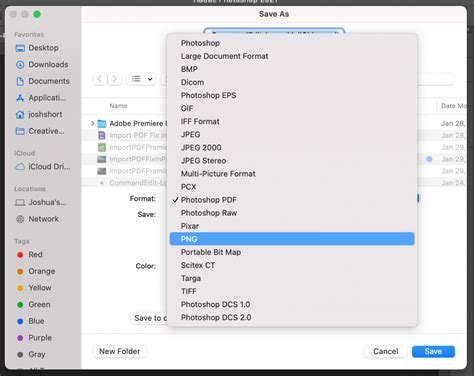Open the Adobe Premiere folder
This screenshot has height=376, width=474.
click(x=132, y=124)
